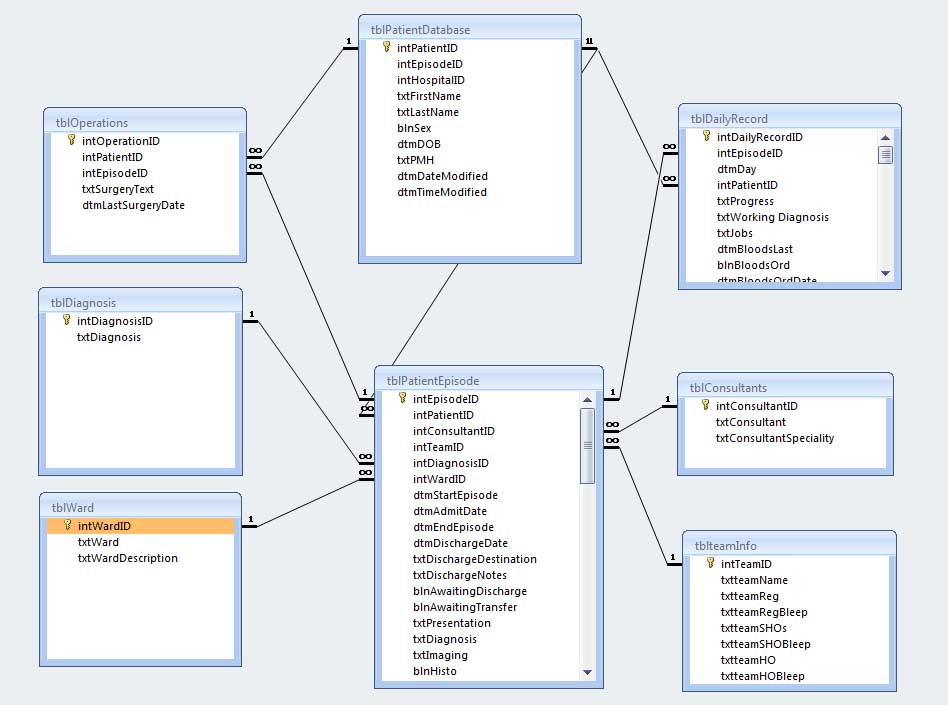Viewport: 948px width, 705px height.
Task: Select dtmTimeModified field
Action: pos(442,192)
